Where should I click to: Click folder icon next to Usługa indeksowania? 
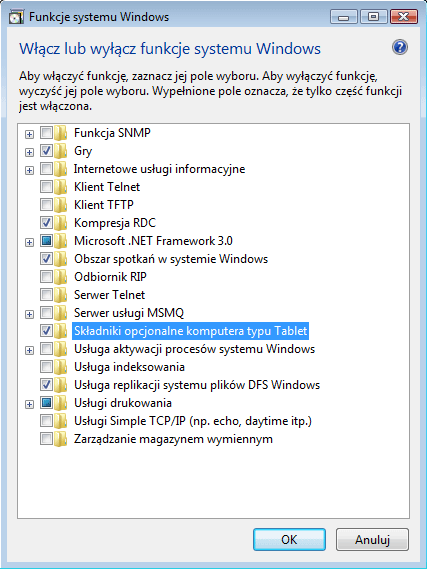coord(61,367)
